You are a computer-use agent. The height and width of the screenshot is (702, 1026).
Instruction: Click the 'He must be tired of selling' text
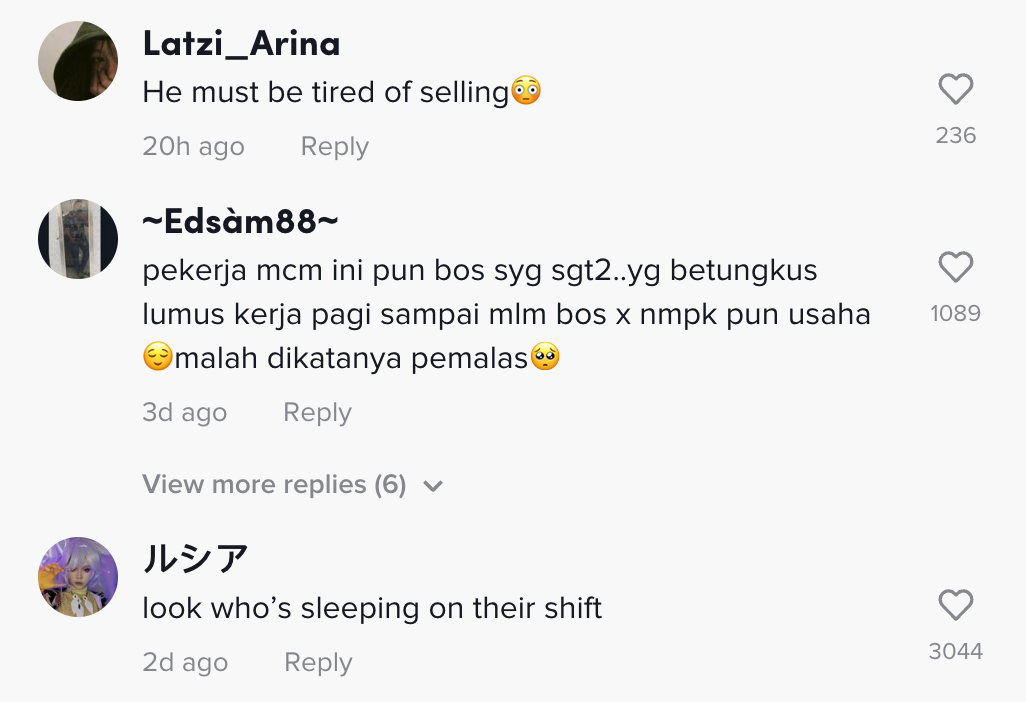(x=326, y=93)
